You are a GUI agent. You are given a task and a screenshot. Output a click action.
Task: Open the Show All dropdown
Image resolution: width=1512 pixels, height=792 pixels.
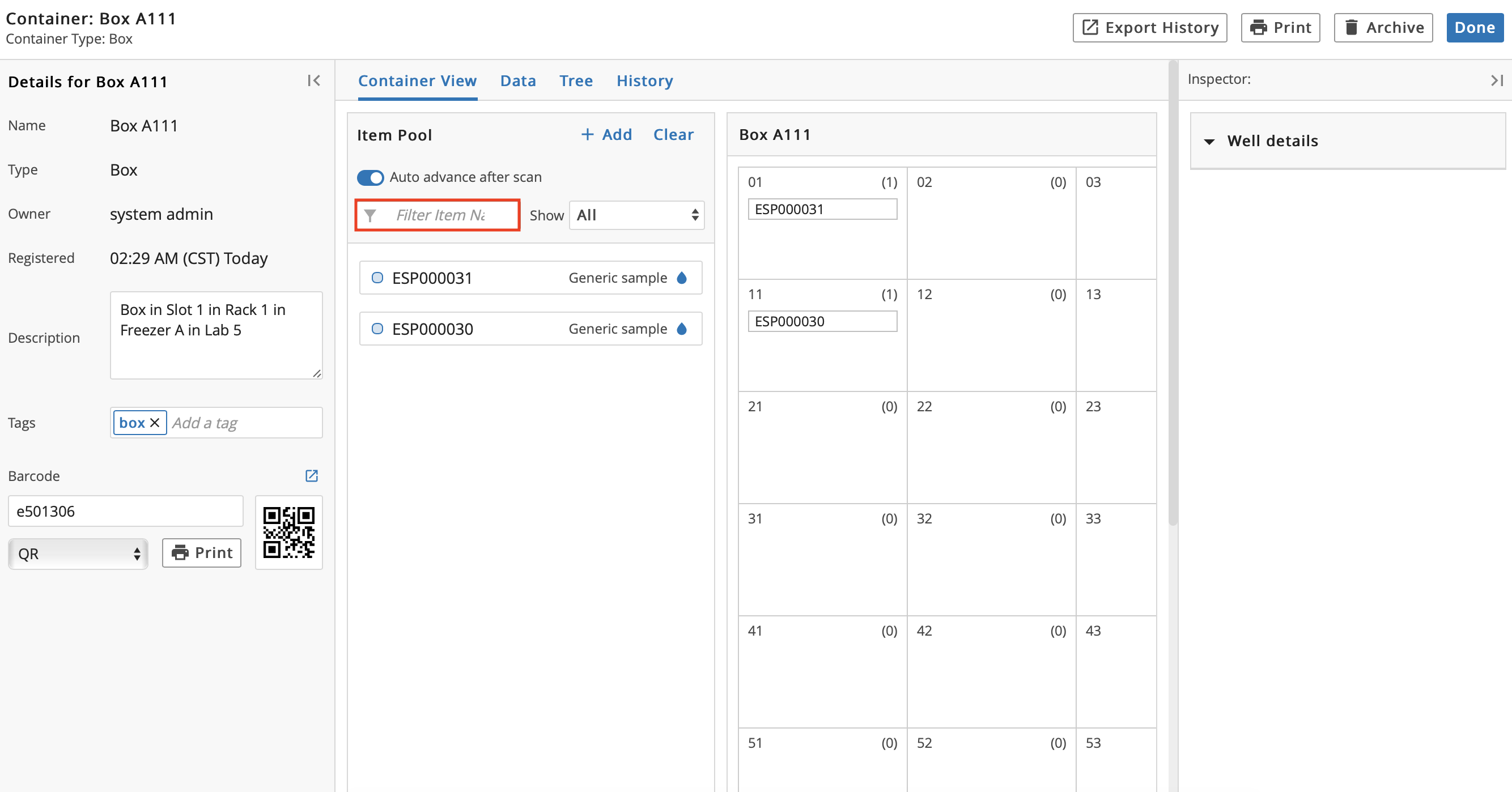point(637,215)
